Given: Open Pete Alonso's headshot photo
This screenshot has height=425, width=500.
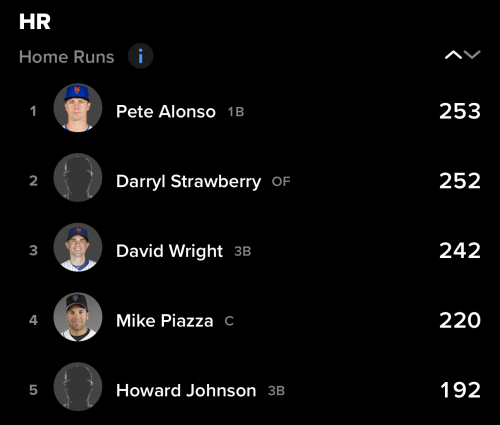Looking at the screenshot, I should (x=78, y=108).
